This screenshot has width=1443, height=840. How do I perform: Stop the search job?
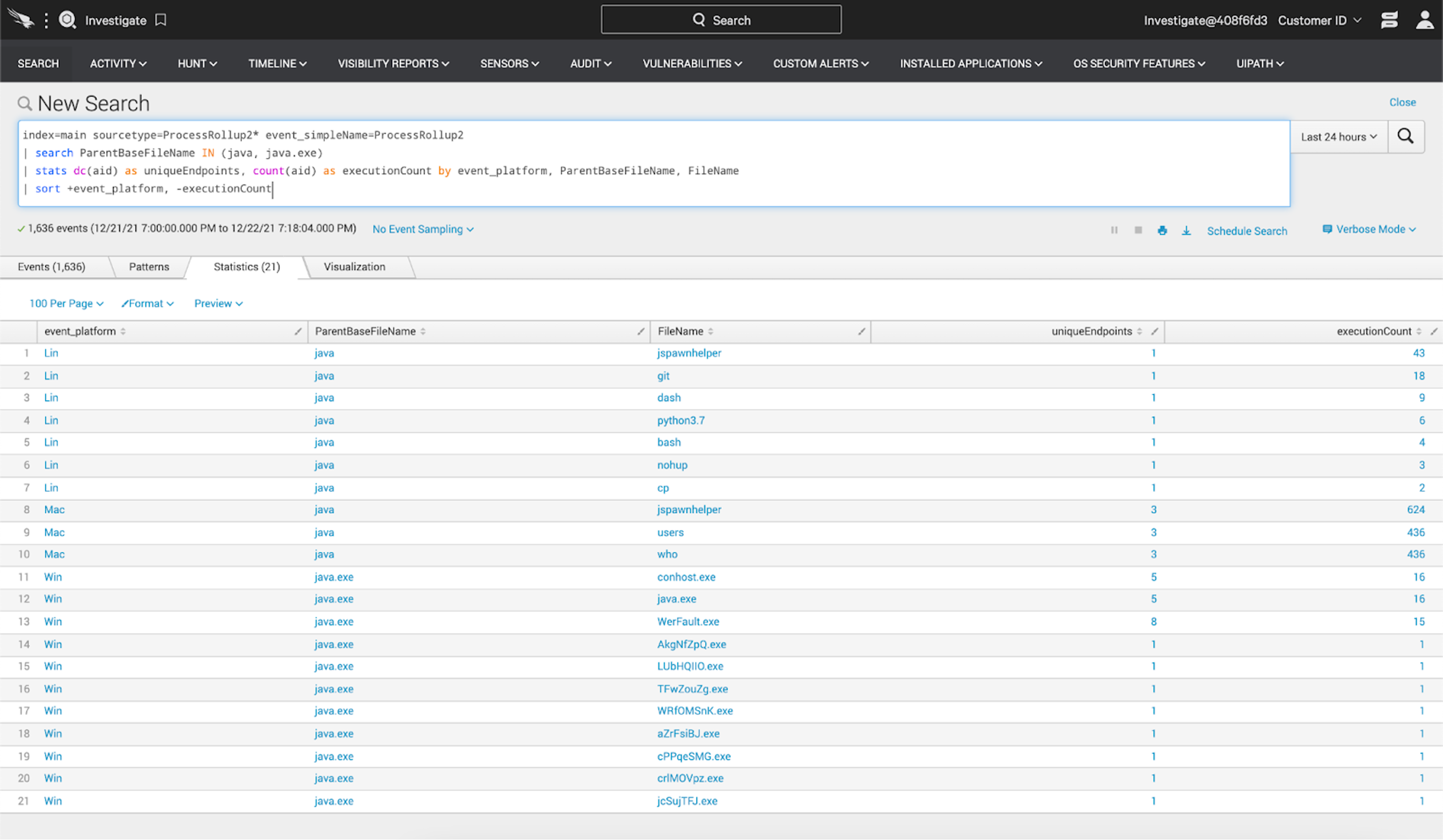1138,230
